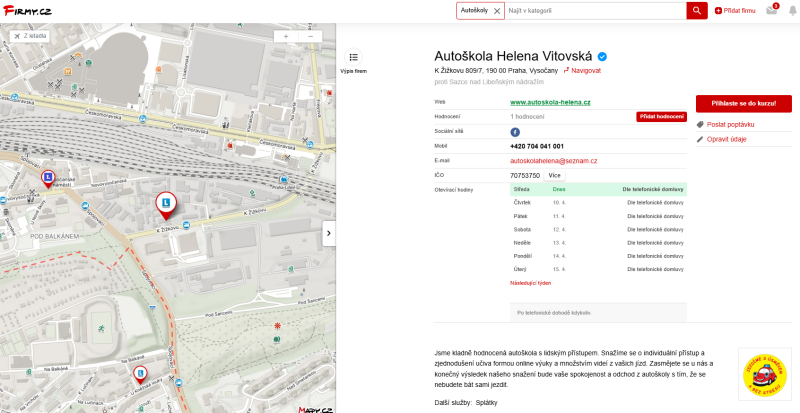Click the red search magnifier button
The height and width of the screenshot is (413, 800).
[x=697, y=11]
